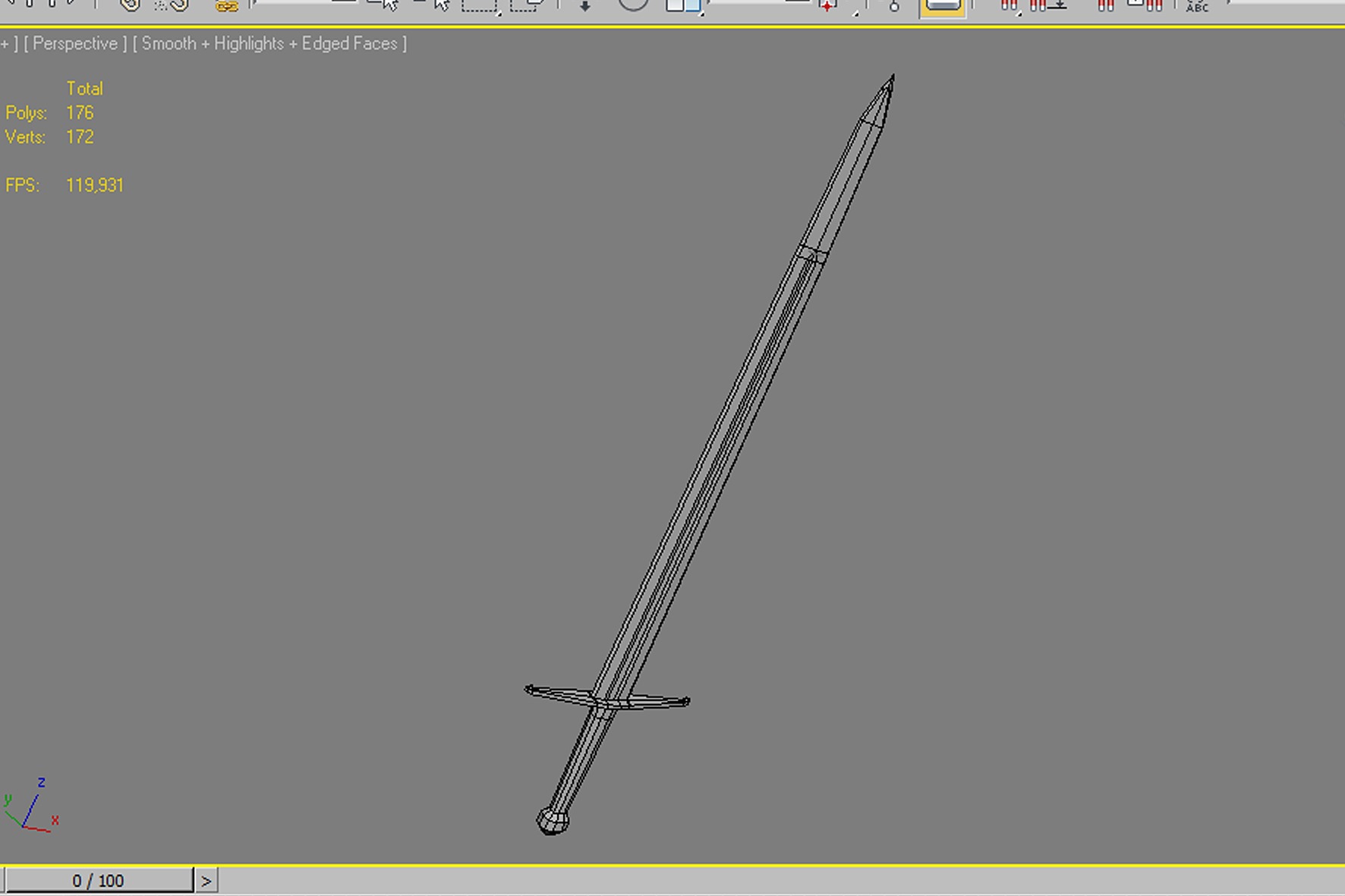Open the Selection Filter dropdown list
The width and height of the screenshot is (1345, 896).
(304, 3)
